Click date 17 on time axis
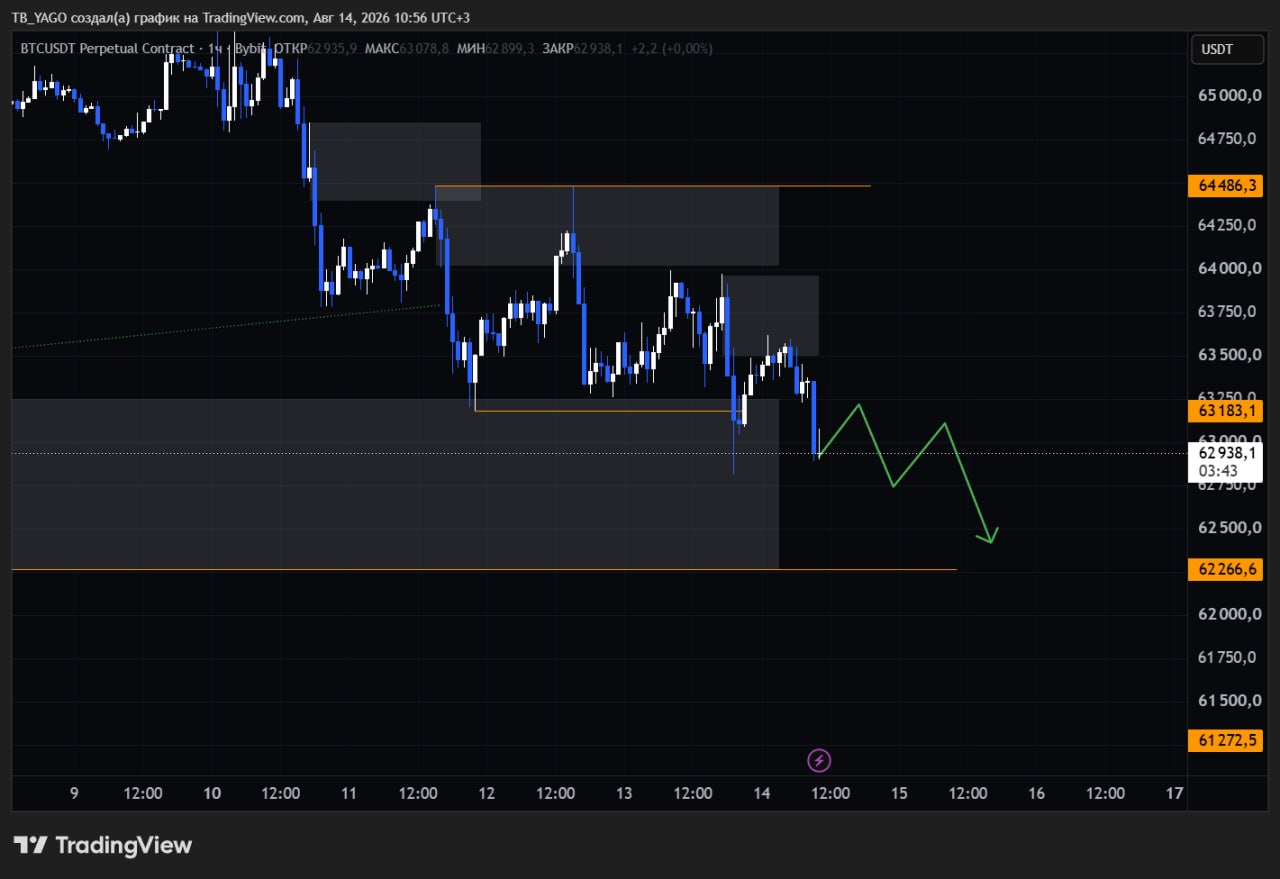Viewport: 1280px width, 879px height. pos(1175,793)
